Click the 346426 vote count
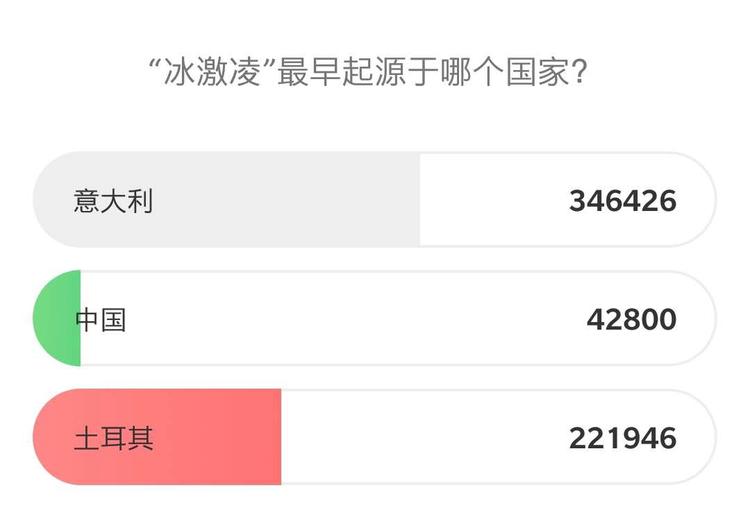Screen dimensions: 750x508 pyautogui.click(x=622, y=201)
